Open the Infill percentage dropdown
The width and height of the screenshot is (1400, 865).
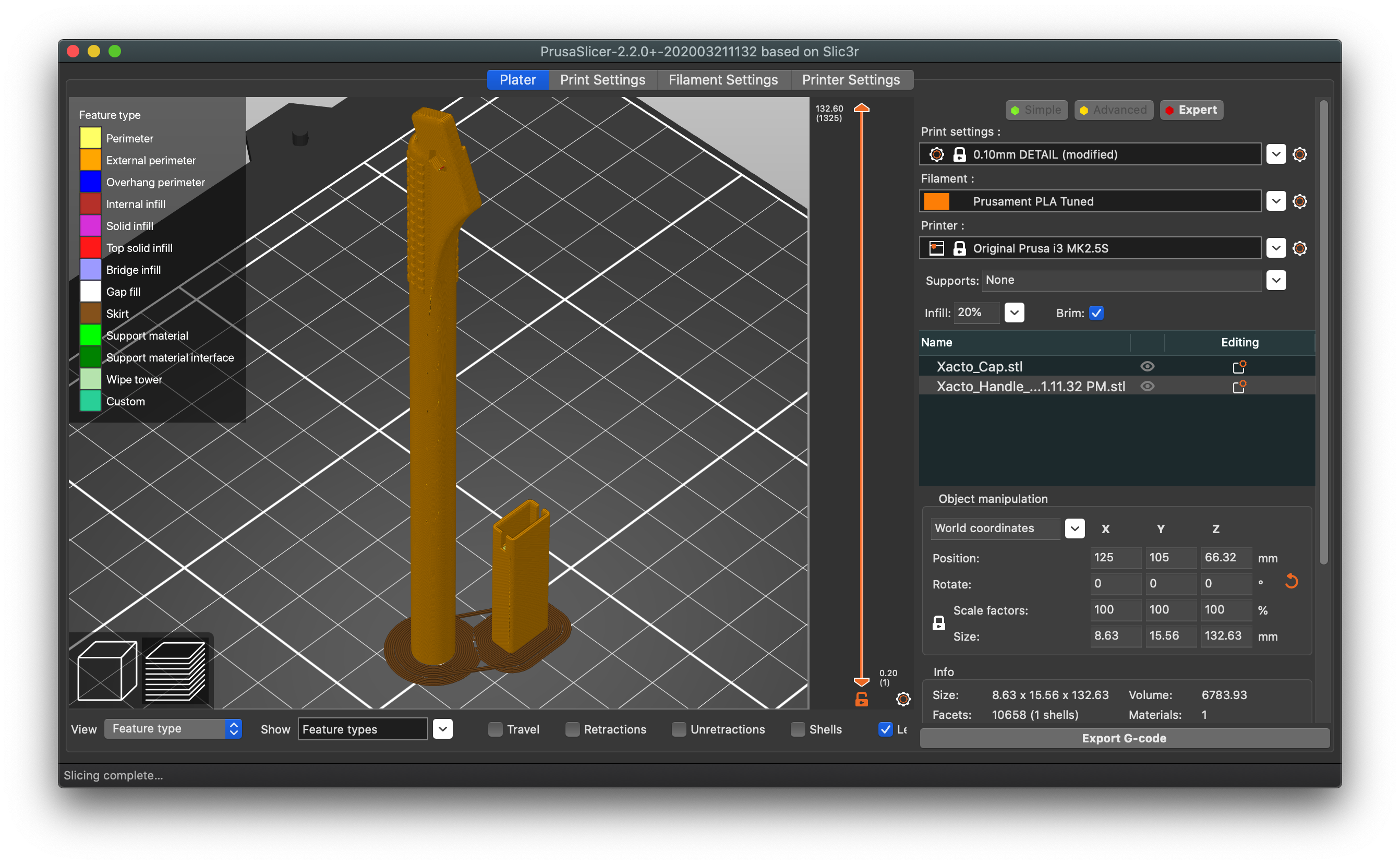[1014, 313]
